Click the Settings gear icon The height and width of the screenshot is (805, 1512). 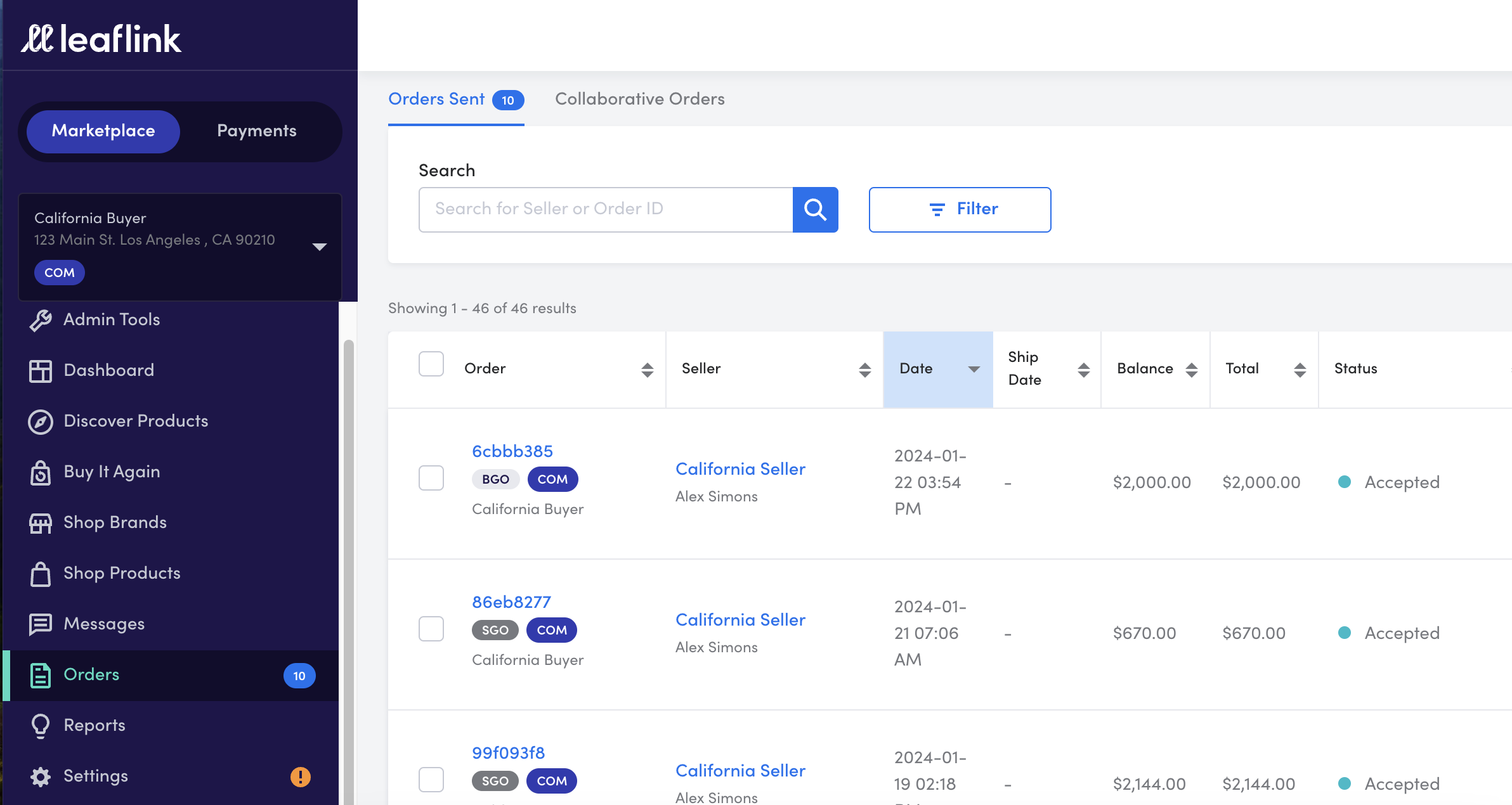click(41, 776)
